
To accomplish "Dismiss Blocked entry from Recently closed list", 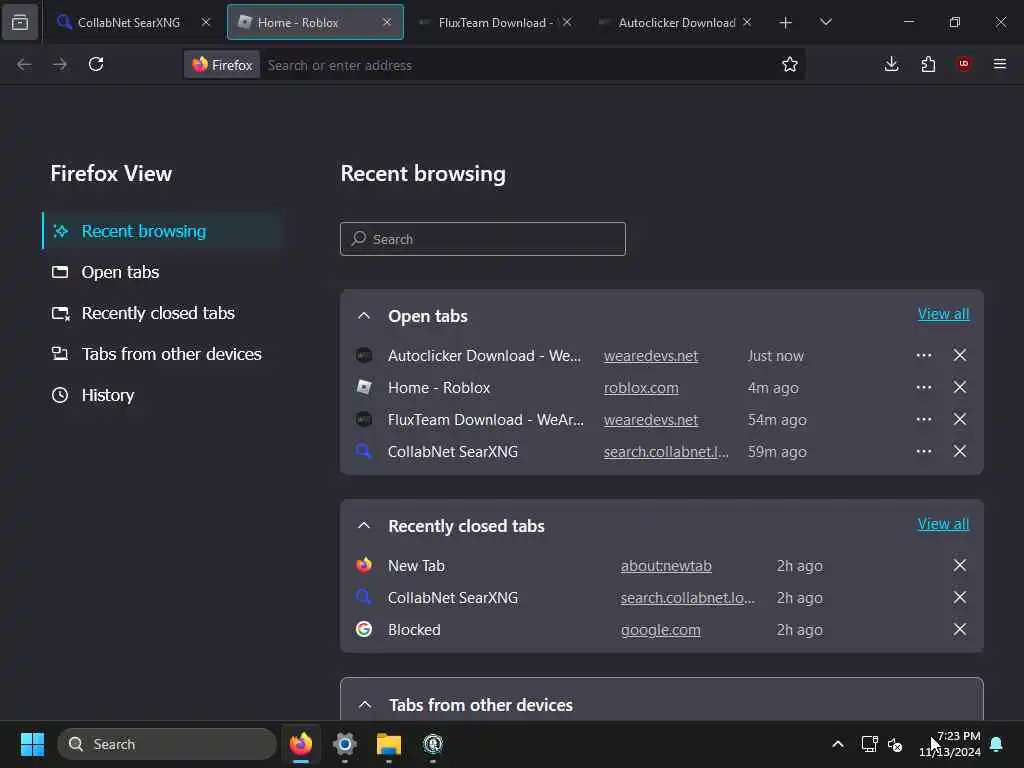I will click(x=959, y=630).
